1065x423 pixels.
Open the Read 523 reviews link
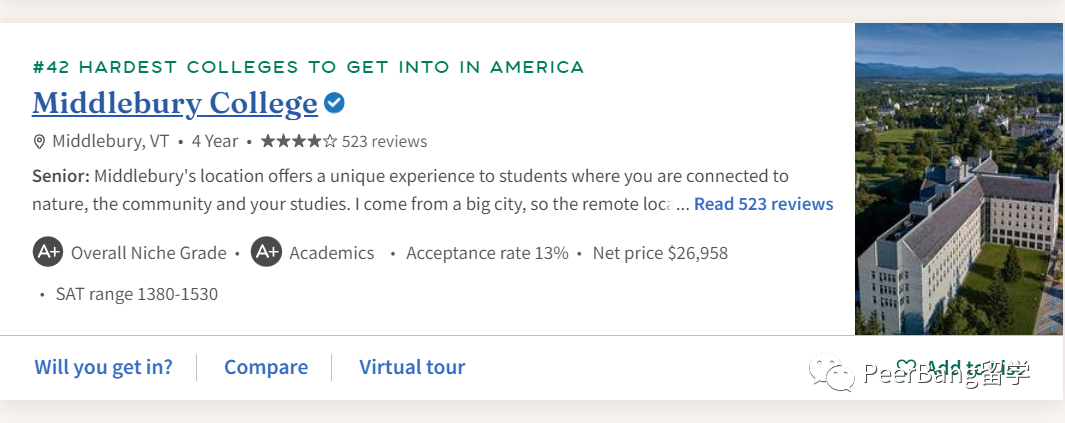tap(763, 204)
